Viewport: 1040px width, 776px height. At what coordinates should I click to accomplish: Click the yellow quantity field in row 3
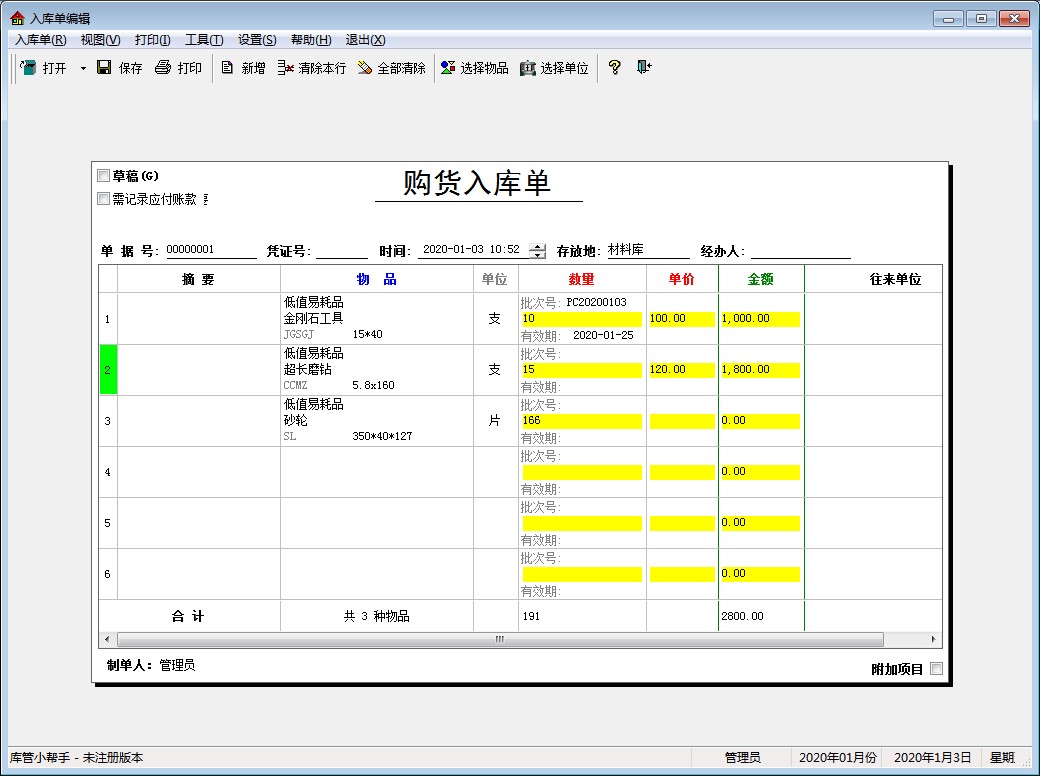coord(581,421)
